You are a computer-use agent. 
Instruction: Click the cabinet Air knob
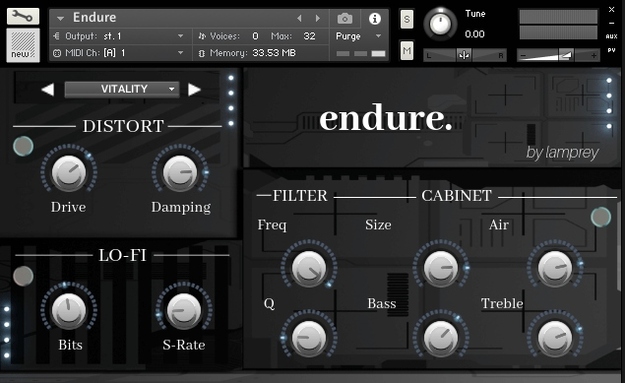pyautogui.click(x=555, y=267)
